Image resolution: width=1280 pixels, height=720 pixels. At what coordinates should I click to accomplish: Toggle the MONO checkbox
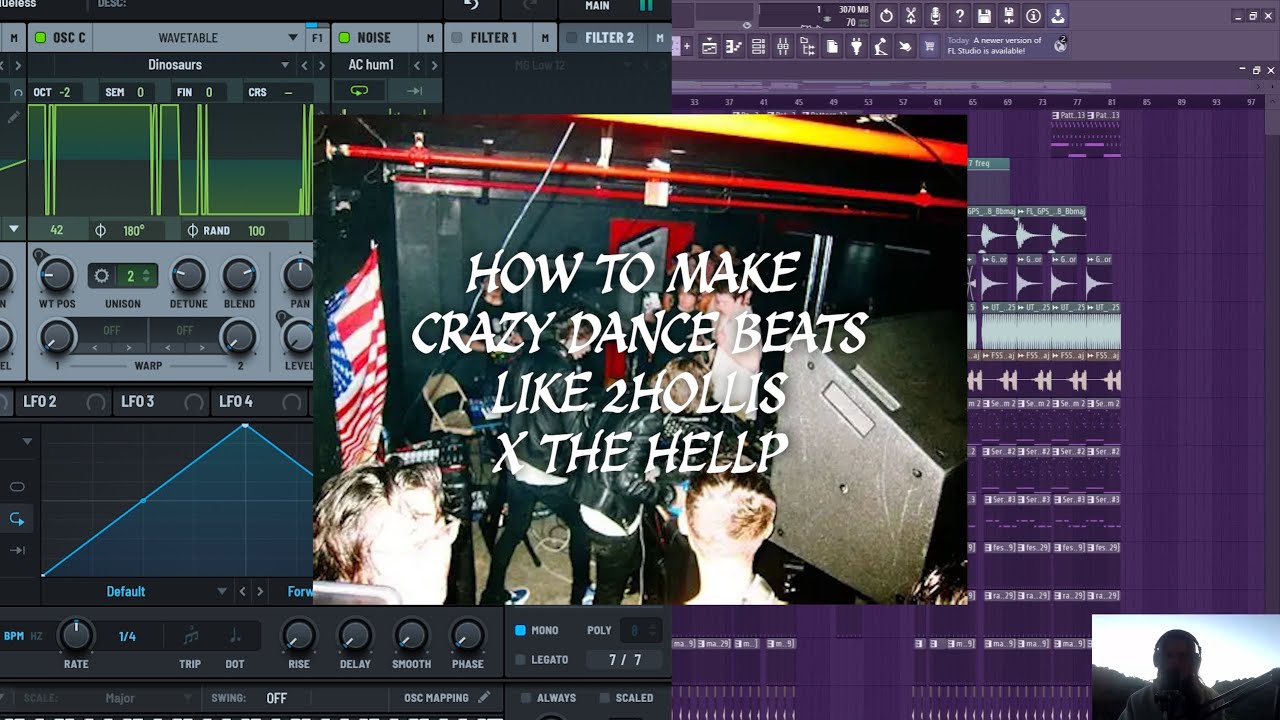tap(520, 630)
